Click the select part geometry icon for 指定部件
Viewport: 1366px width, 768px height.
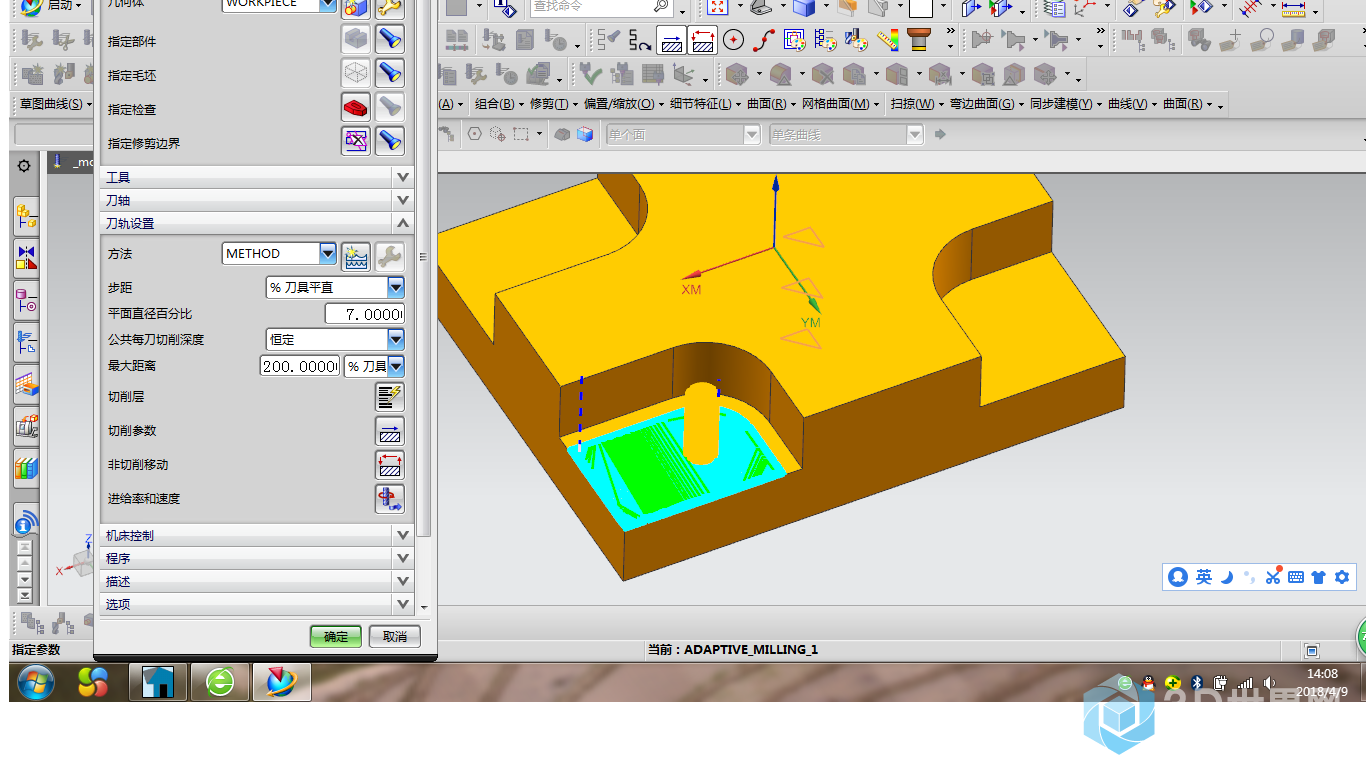[x=356, y=40]
